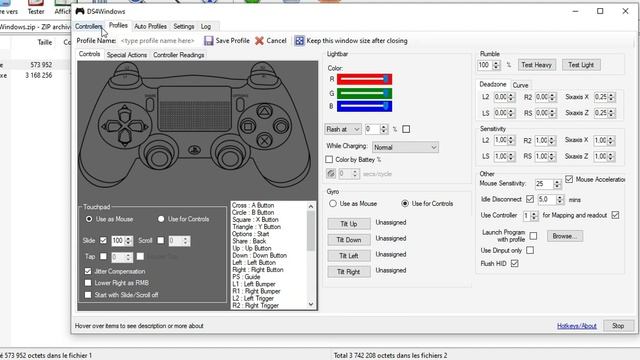Open the Hotkeys/About link
Image resolution: width=640 pixels, height=360 pixels.
(577, 326)
